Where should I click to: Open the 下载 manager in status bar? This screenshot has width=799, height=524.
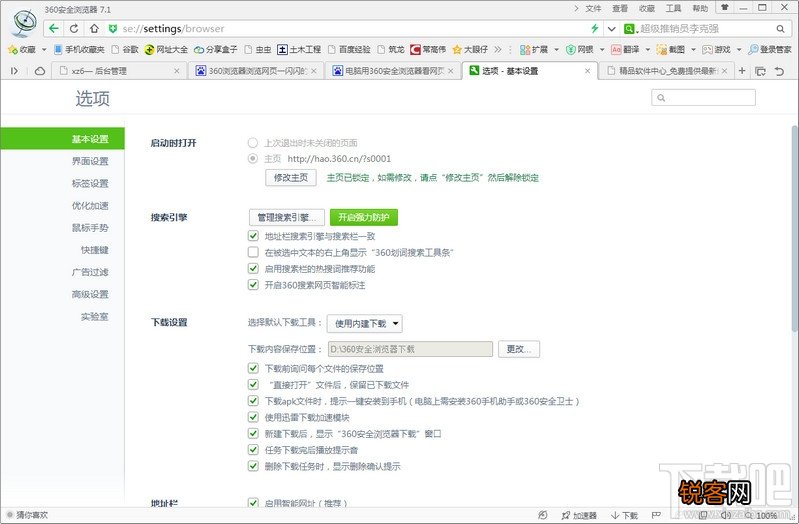coord(625,515)
